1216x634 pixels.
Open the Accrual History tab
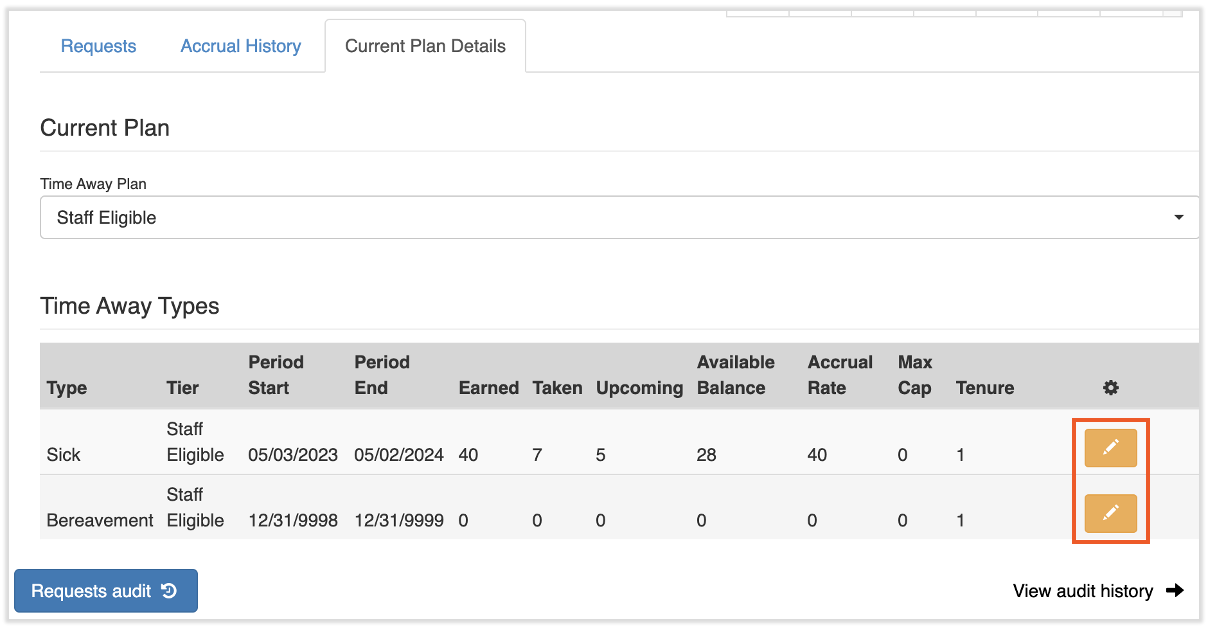(240, 46)
